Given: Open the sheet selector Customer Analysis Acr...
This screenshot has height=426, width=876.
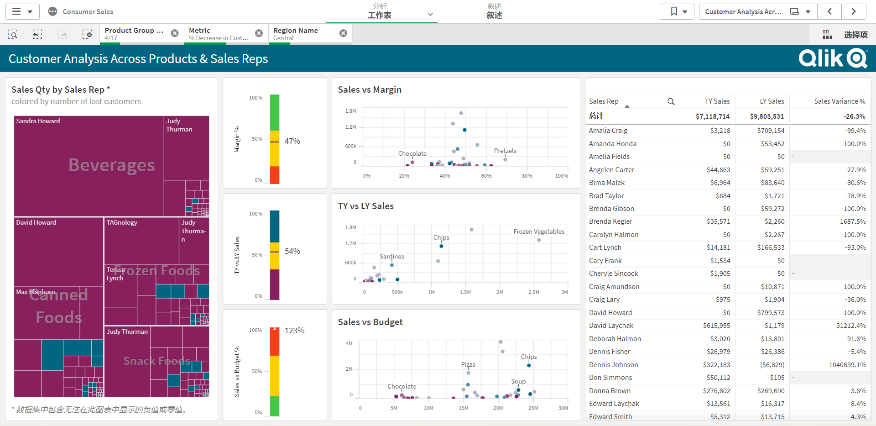Looking at the screenshot, I should [758, 11].
